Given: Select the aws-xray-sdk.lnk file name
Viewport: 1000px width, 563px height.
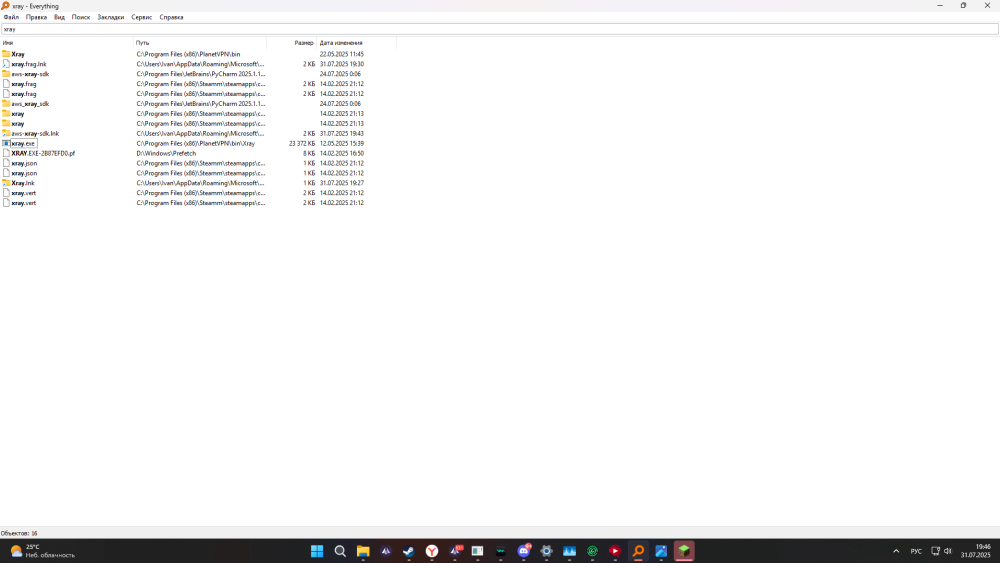Looking at the screenshot, I should (35, 133).
